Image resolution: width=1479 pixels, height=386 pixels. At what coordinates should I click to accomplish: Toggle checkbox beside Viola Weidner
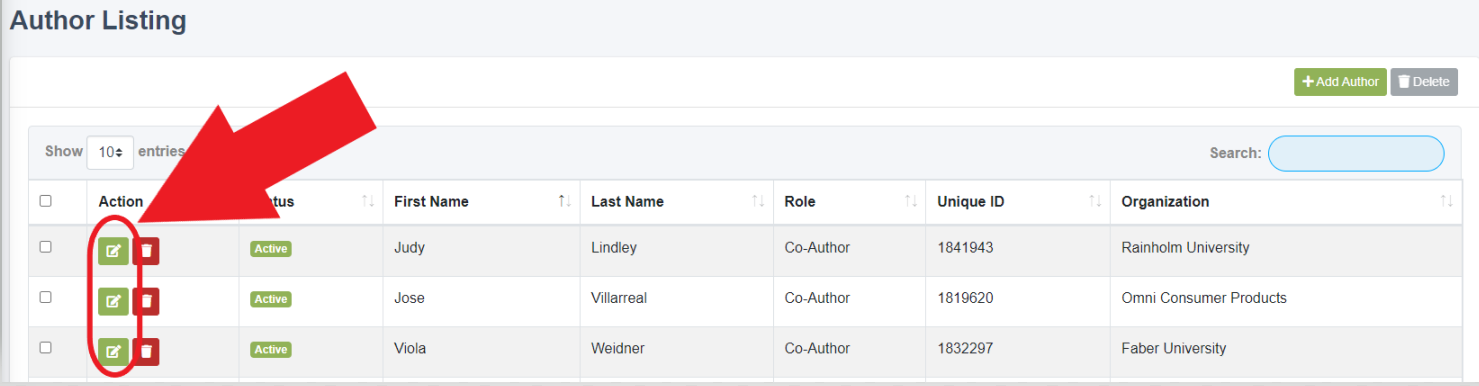click(45, 347)
